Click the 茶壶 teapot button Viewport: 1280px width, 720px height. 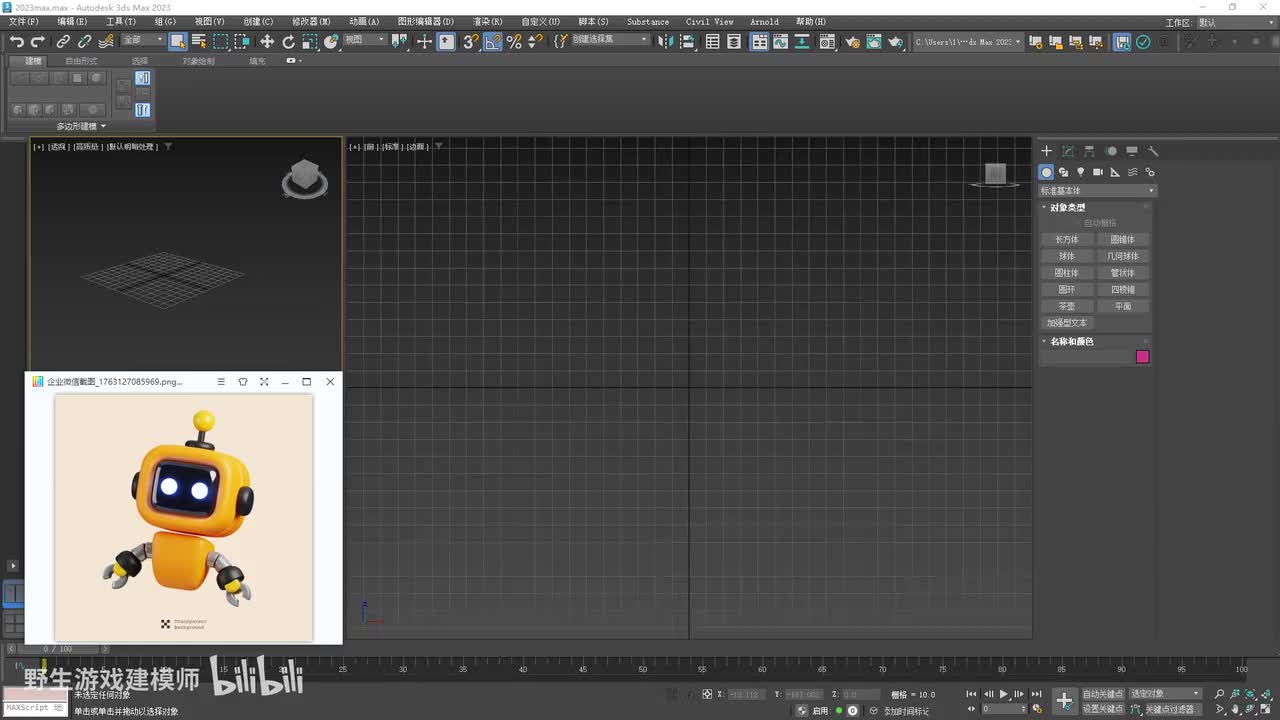(1067, 306)
